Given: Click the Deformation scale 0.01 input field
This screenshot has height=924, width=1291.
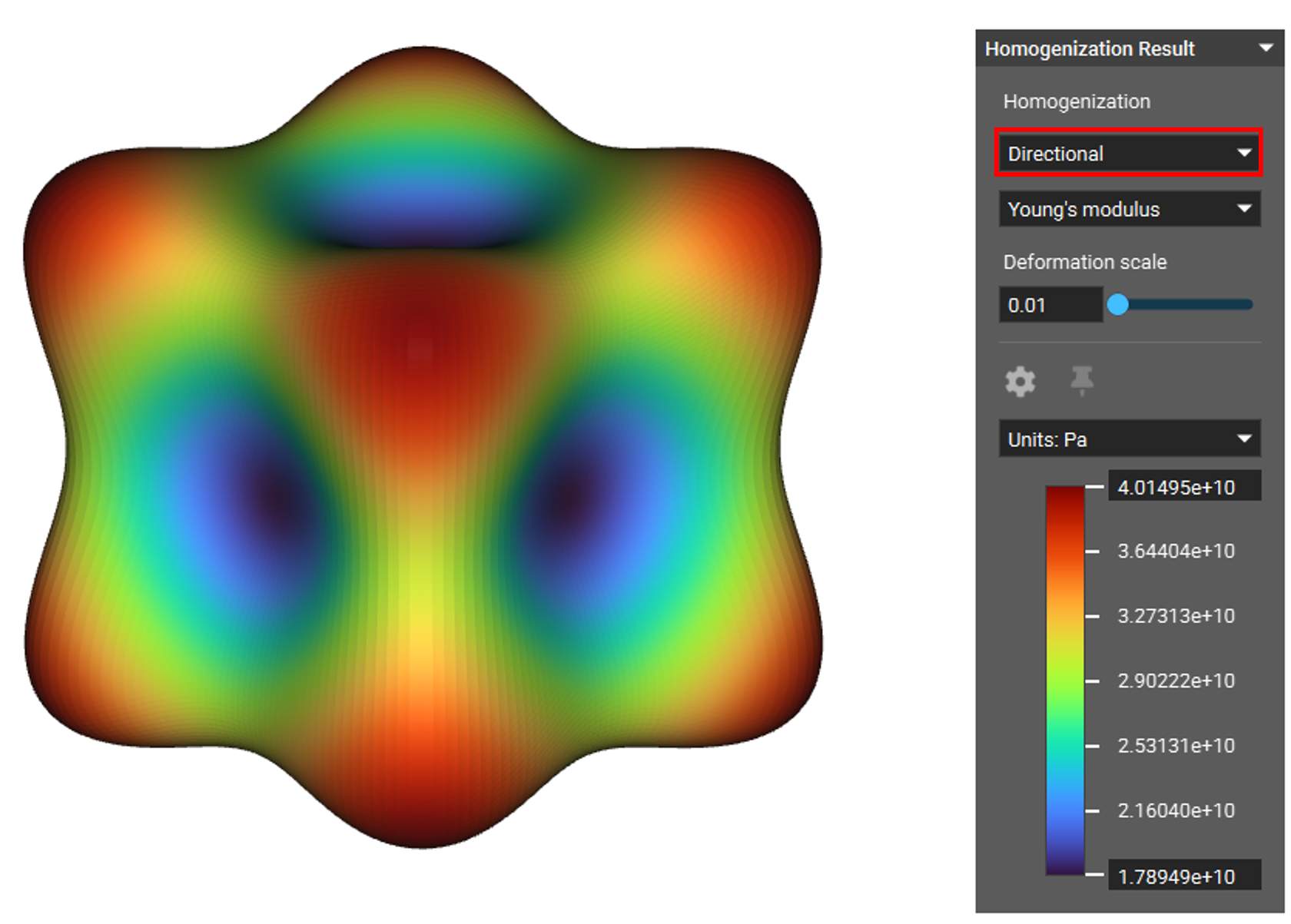Looking at the screenshot, I should point(1049,305).
